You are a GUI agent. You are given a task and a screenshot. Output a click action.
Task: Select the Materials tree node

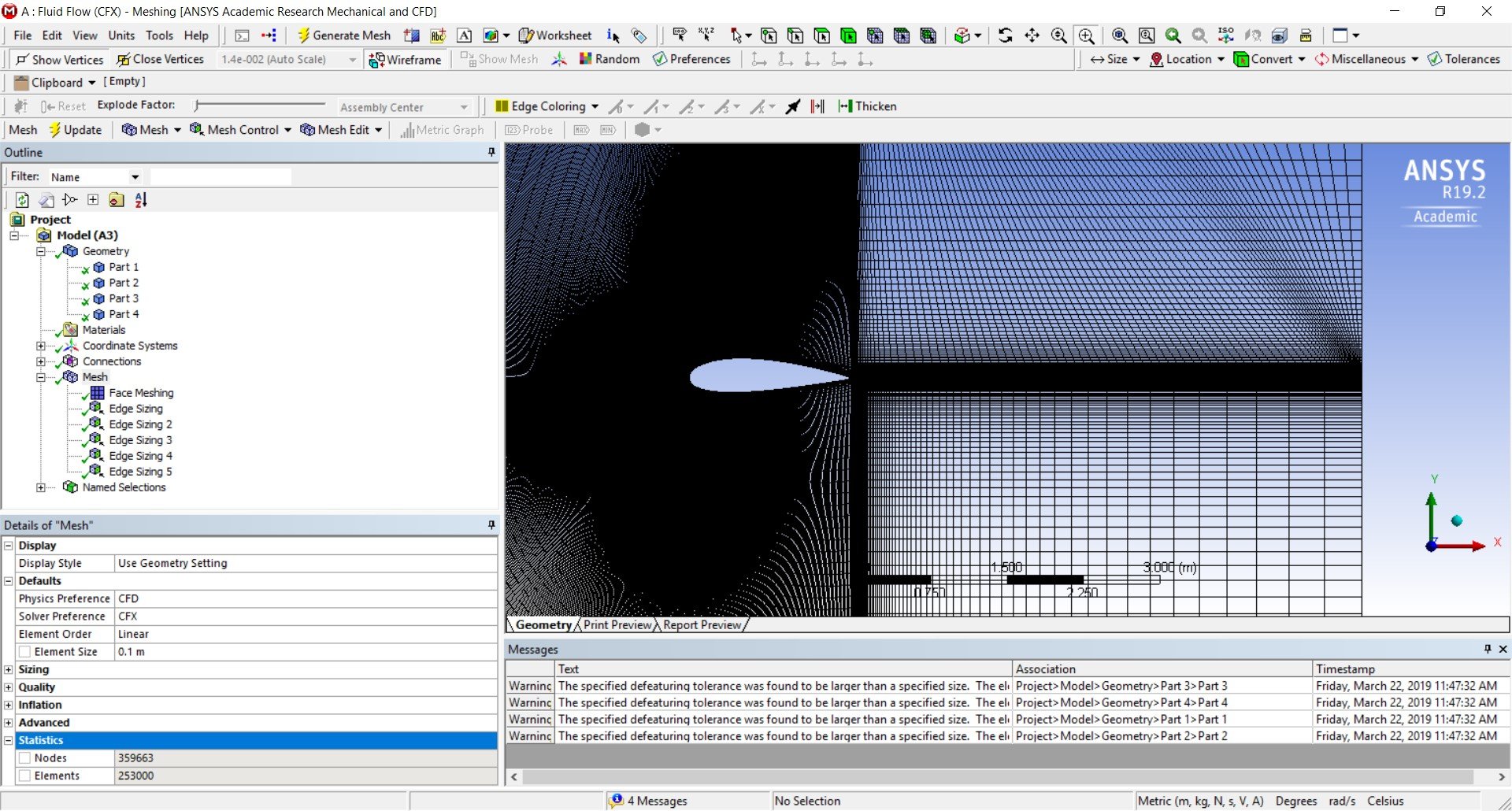click(104, 330)
